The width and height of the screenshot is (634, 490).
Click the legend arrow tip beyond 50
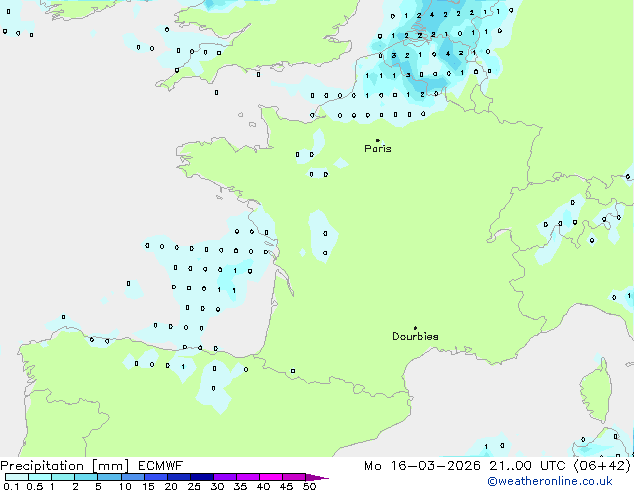(317, 477)
